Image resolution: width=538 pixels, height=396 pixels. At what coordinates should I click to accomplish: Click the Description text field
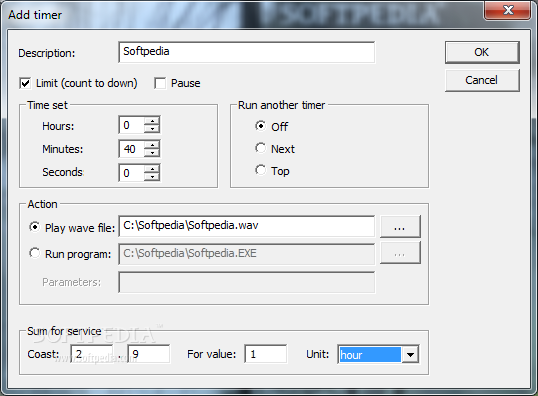246,52
